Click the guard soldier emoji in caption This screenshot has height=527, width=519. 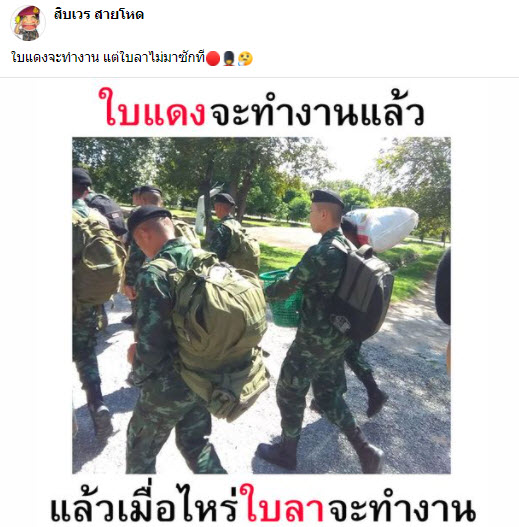[x=229, y=58]
